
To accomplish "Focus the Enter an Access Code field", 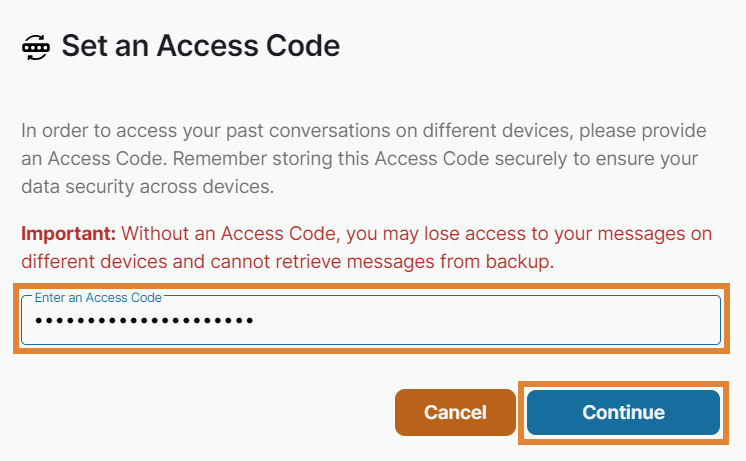I will click(370, 321).
